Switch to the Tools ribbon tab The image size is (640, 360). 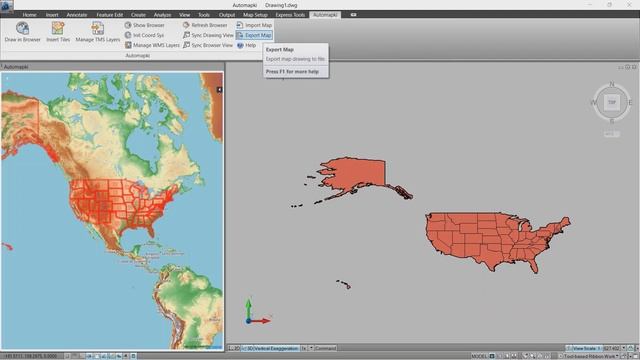click(204, 15)
